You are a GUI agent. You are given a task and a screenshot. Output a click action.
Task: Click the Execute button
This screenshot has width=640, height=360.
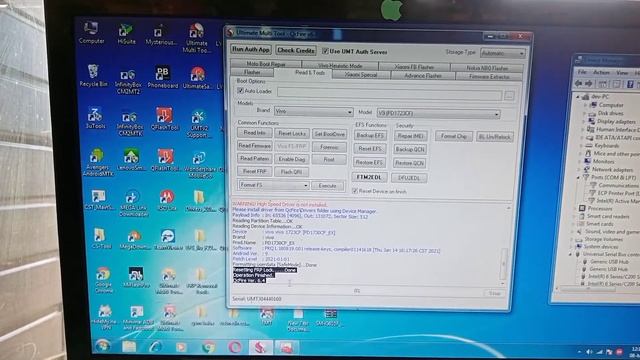coord(327,186)
